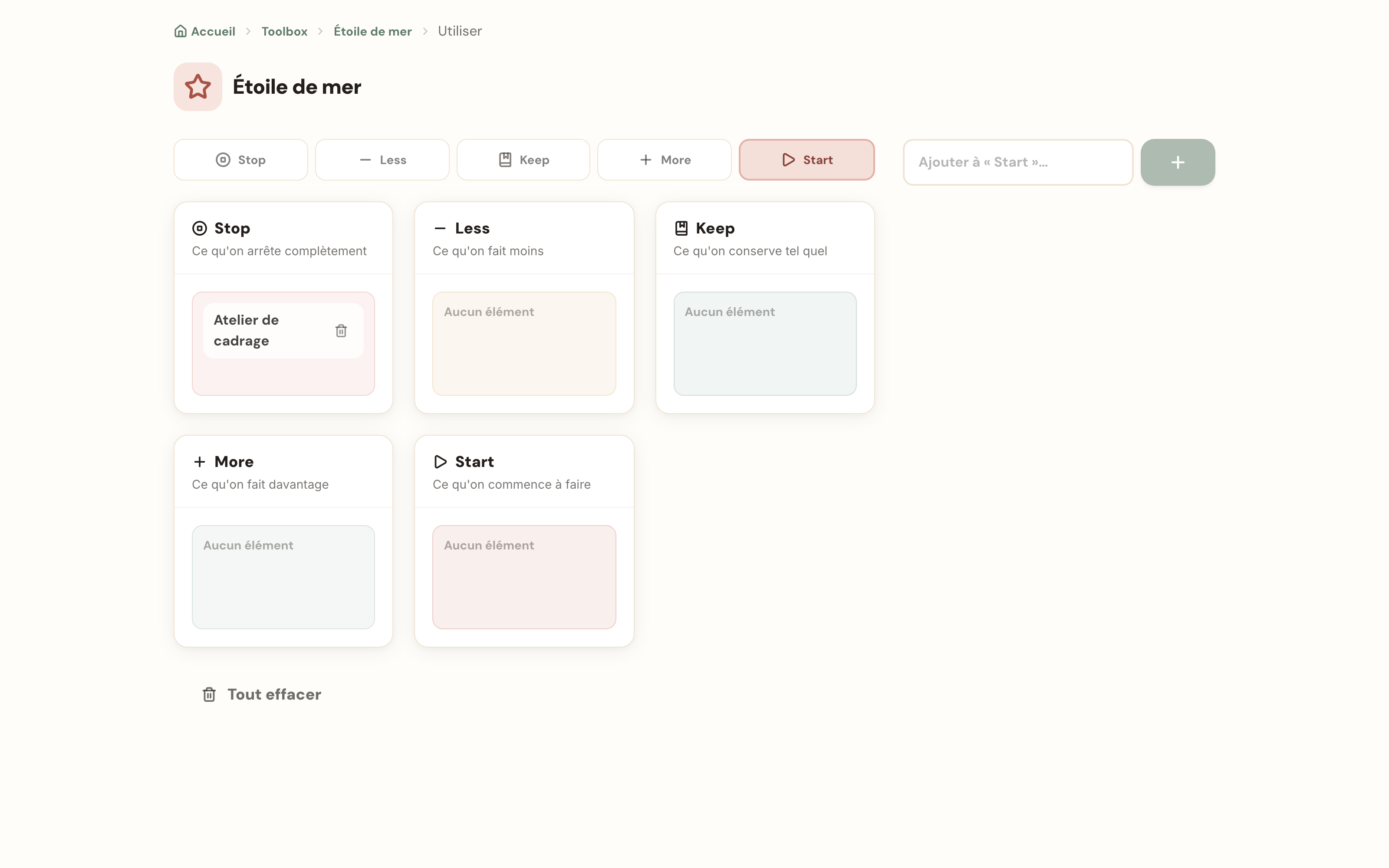Click 'Utiliser' breadcrumb text
Screen dimensions: 1389x868
460,31
